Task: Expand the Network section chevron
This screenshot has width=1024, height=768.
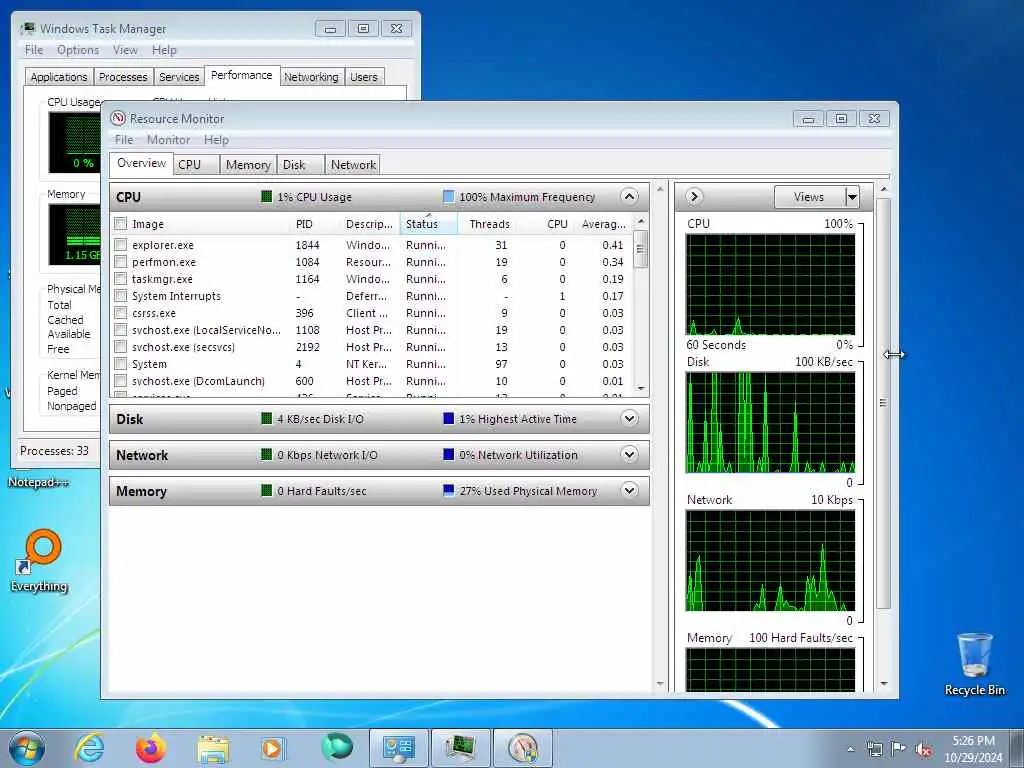Action: click(630, 455)
